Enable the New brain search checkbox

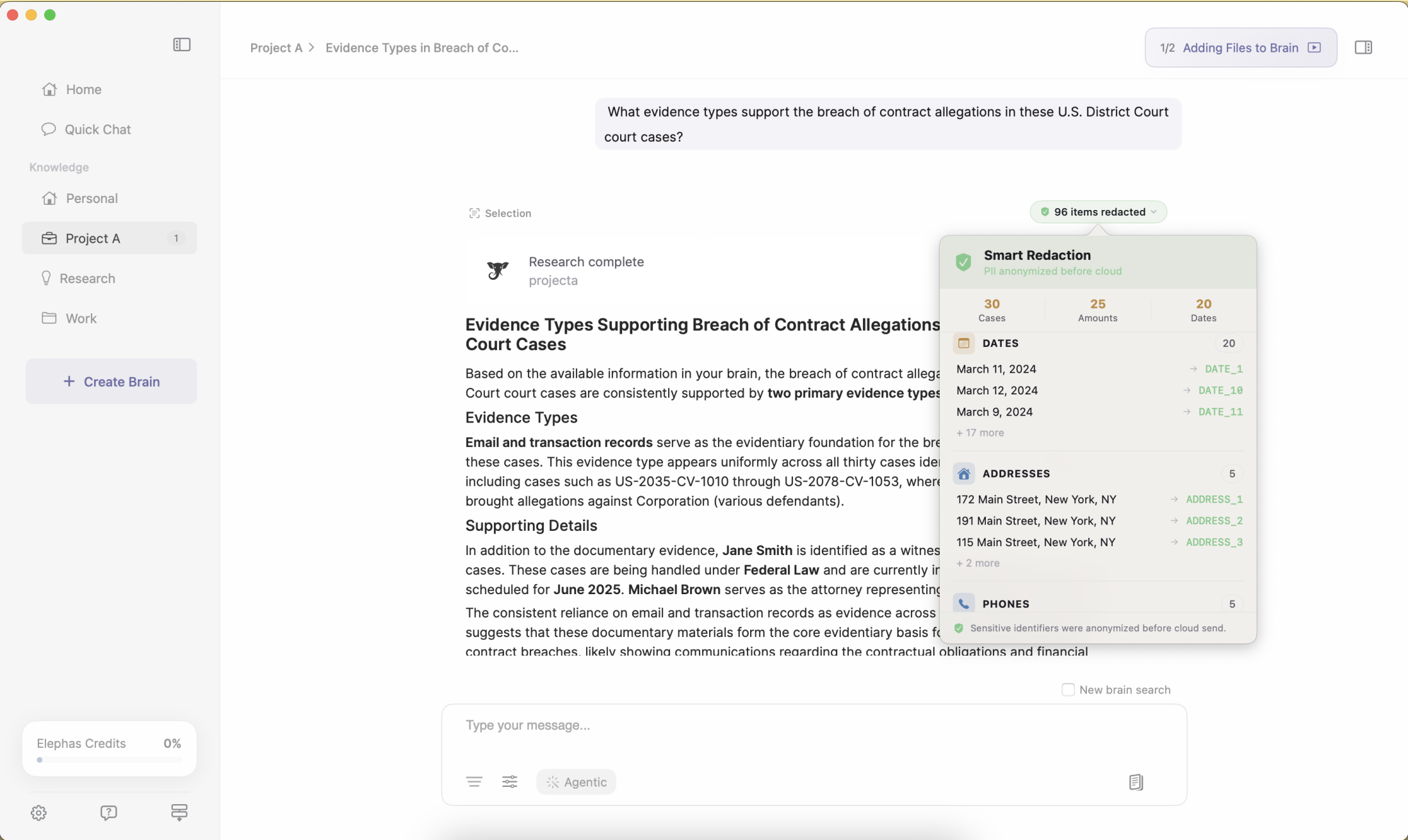tap(1068, 690)
